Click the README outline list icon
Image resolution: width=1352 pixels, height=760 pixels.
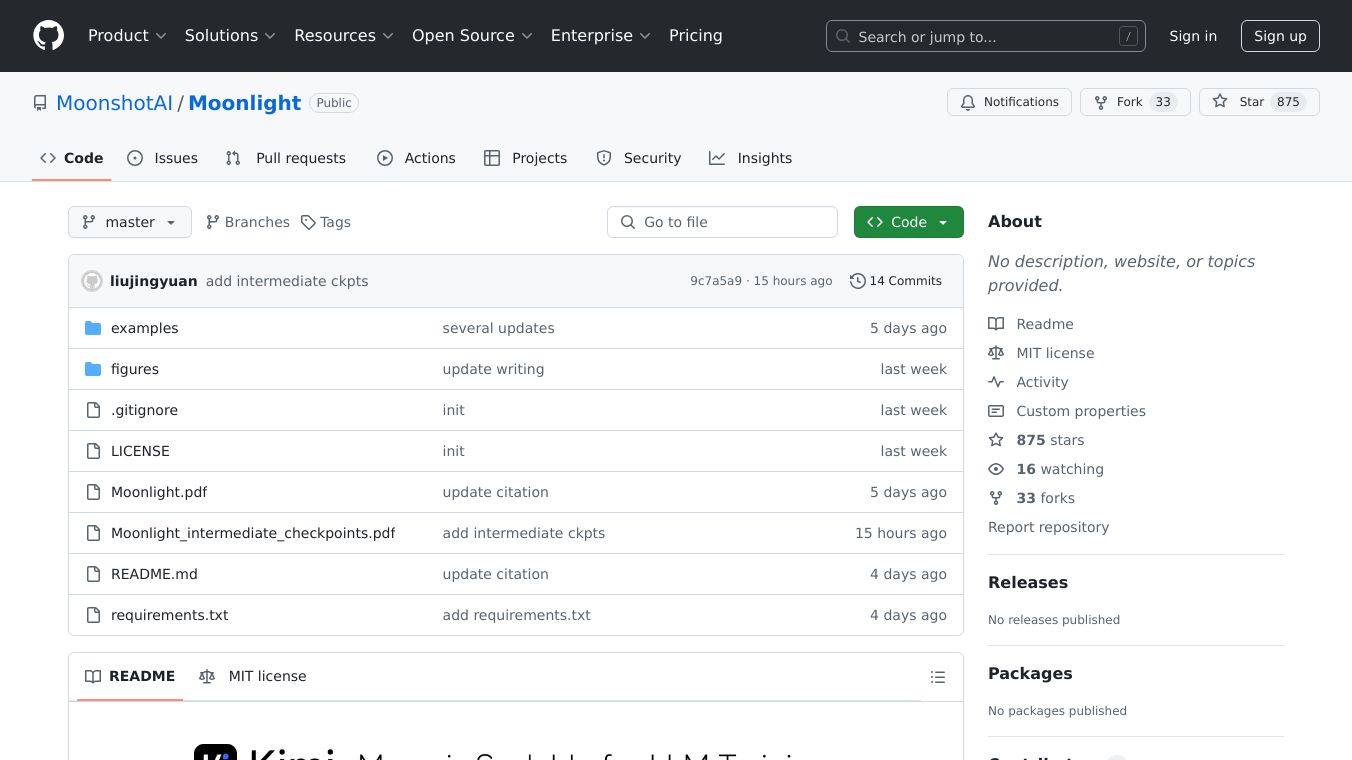937,677
